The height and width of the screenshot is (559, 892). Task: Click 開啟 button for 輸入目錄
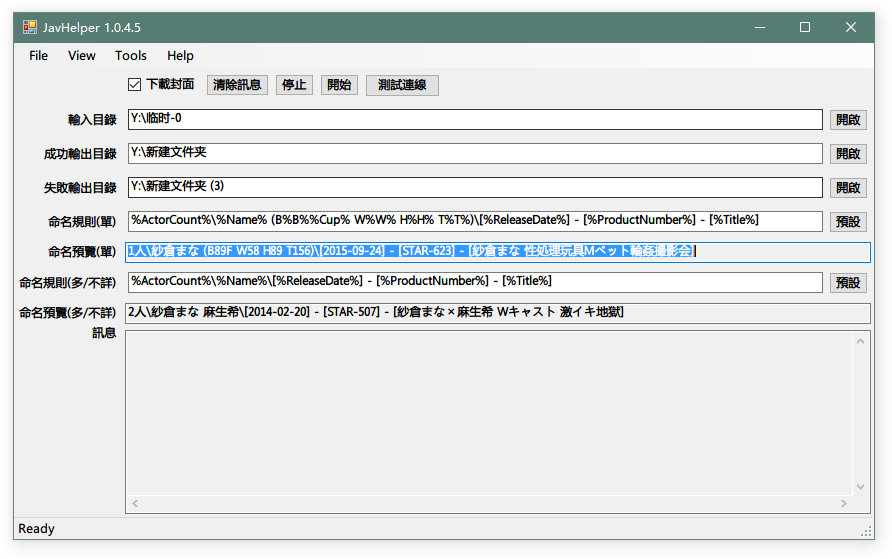(x=848, y=120)
